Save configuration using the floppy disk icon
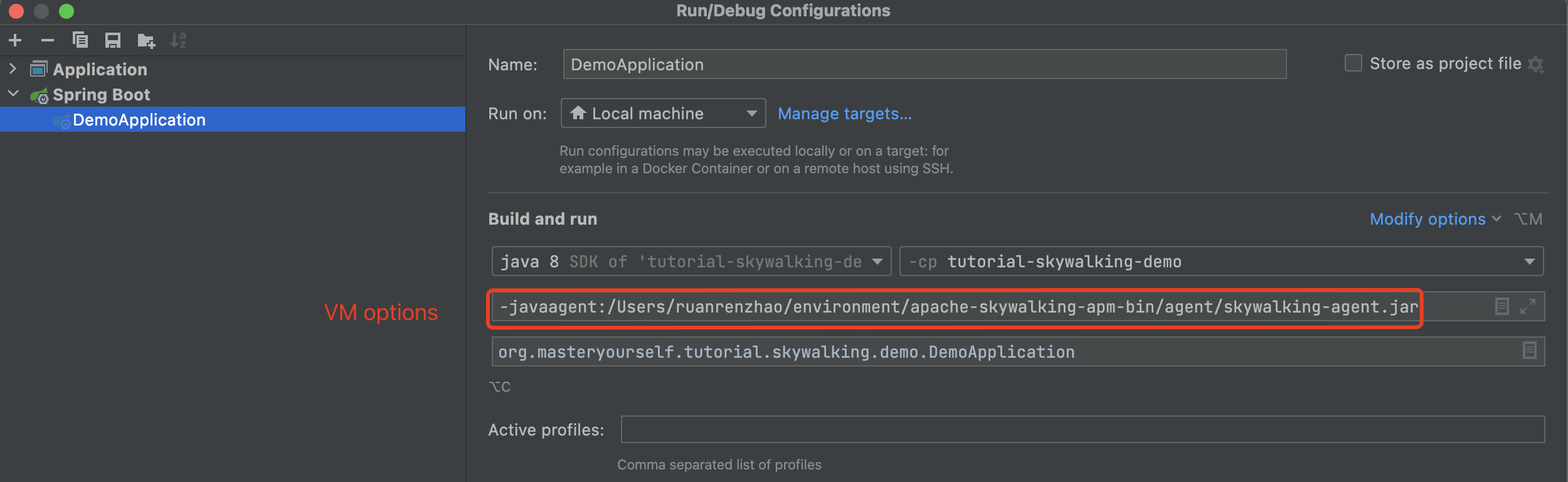Viewport: 1568px width, 482px height. click(113, 41)
